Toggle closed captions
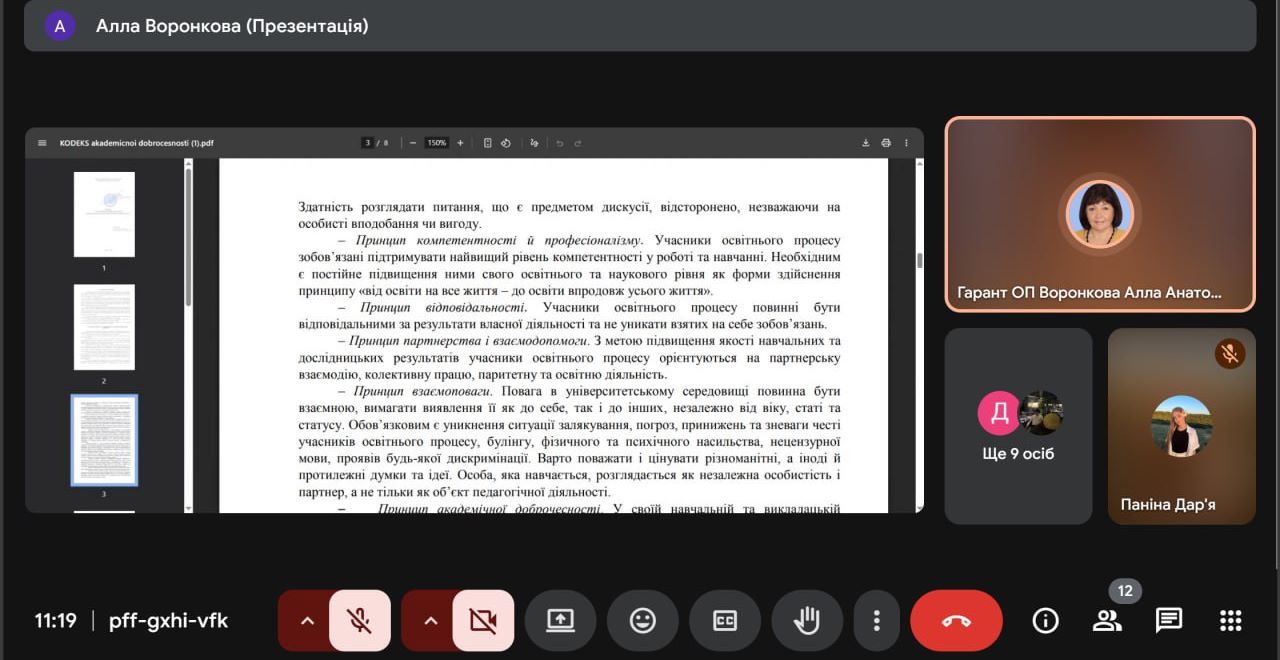The height and width of the screenshot is (660, 1280). [725, 621]
